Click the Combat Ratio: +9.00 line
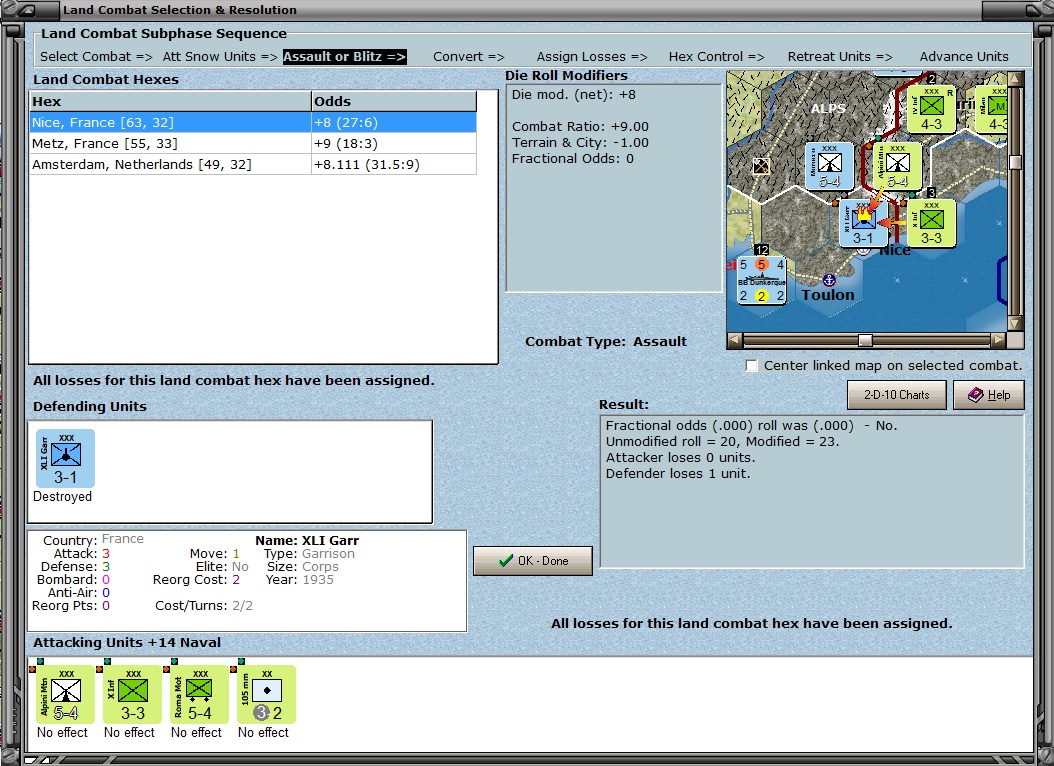Viewport: 1054px width, 766px height. 580,126
